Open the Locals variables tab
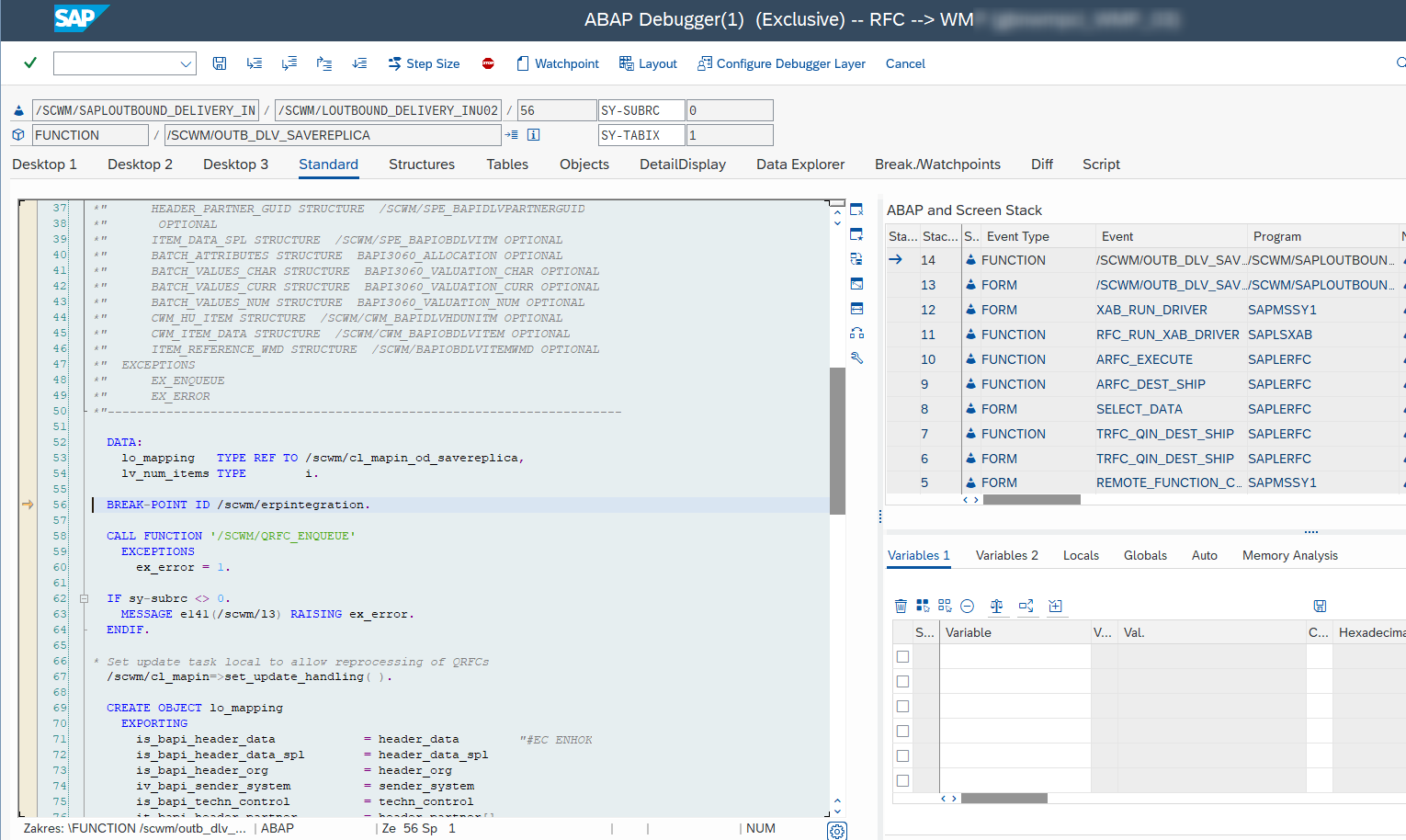This screenshot has height=840, width=1406. (1081, 555)
